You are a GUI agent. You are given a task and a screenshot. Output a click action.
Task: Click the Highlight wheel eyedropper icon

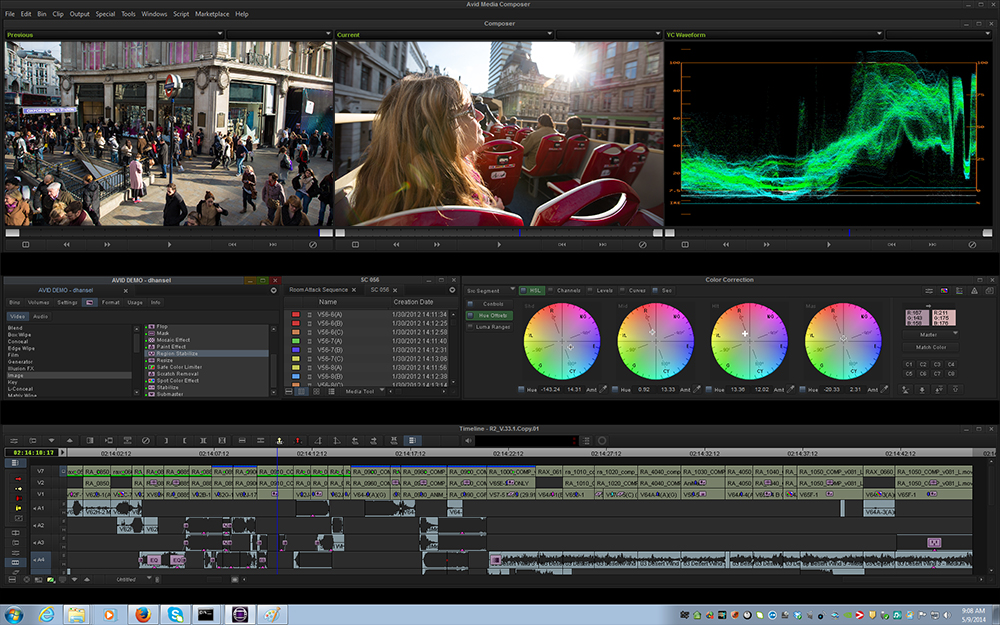click(x=791, y=389)
